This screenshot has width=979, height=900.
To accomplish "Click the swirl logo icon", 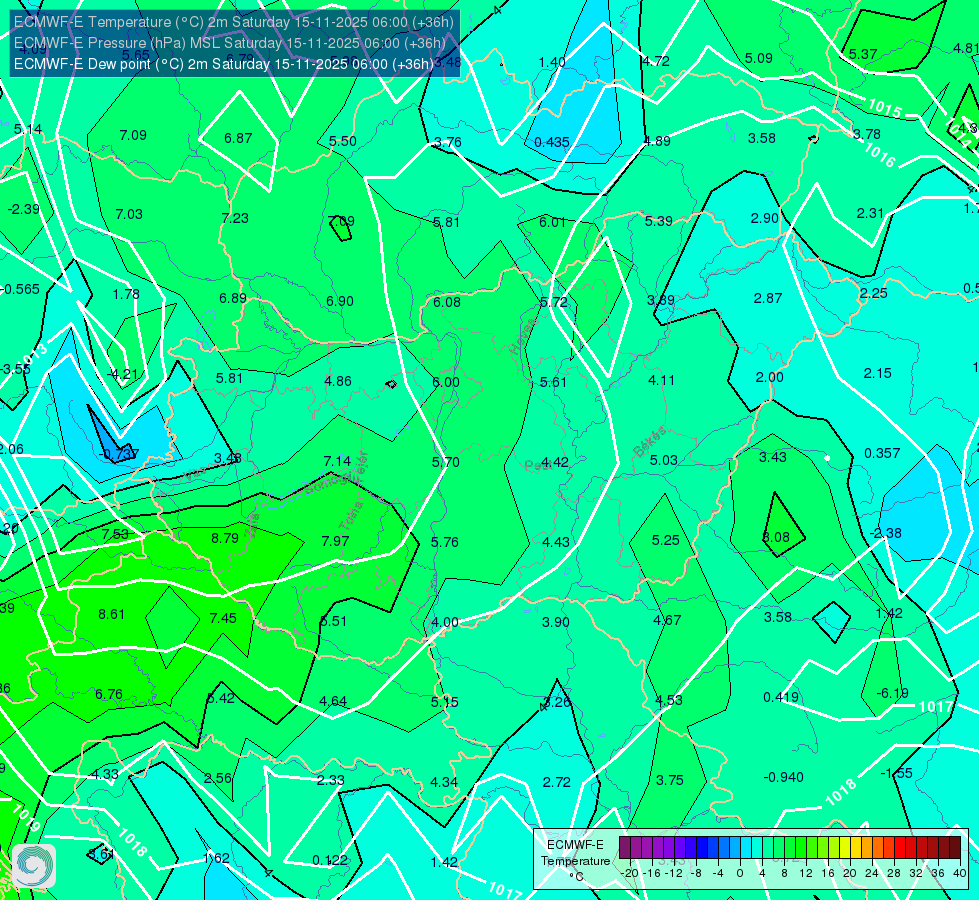I will 34,866.
